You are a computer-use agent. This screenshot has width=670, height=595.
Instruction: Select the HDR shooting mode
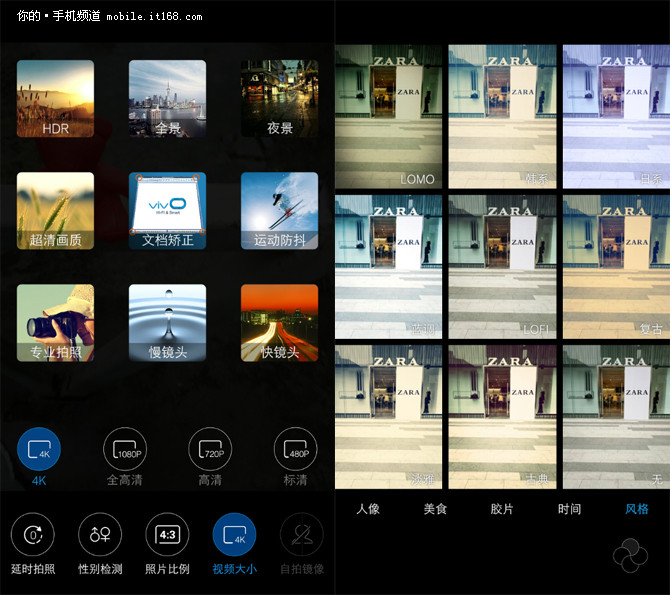click(x=55, y=99)
